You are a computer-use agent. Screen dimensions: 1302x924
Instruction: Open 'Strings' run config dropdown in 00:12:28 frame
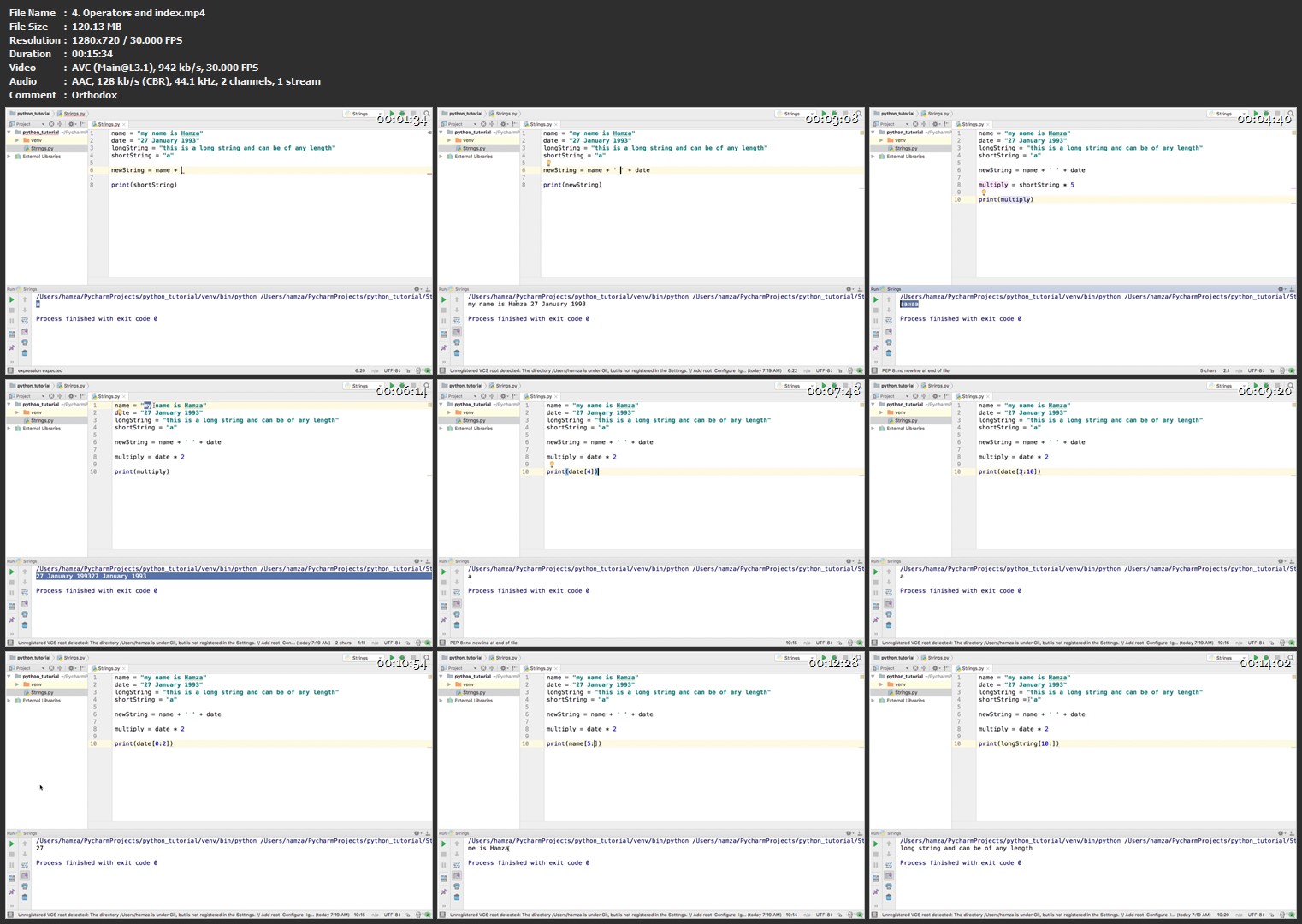point(795,658)
